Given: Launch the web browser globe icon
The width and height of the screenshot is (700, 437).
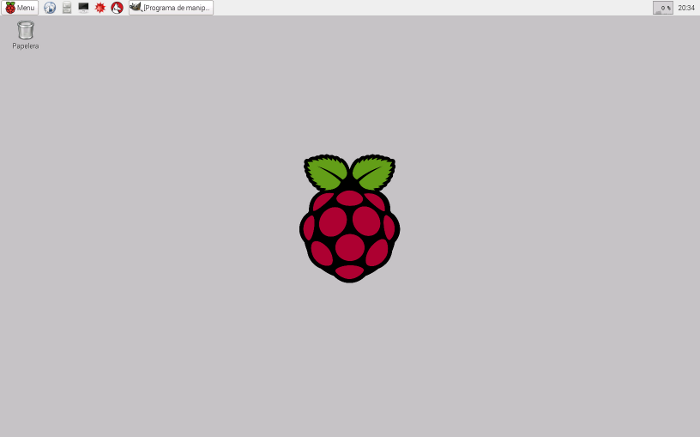Looking at the screenshot, I should coord(50,8).
